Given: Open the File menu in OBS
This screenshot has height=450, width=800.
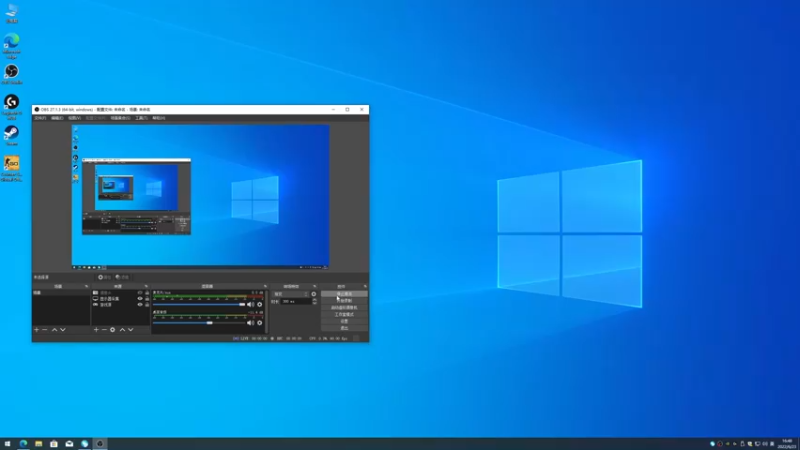Looking at the screenshot, I should tap(40, 118).
